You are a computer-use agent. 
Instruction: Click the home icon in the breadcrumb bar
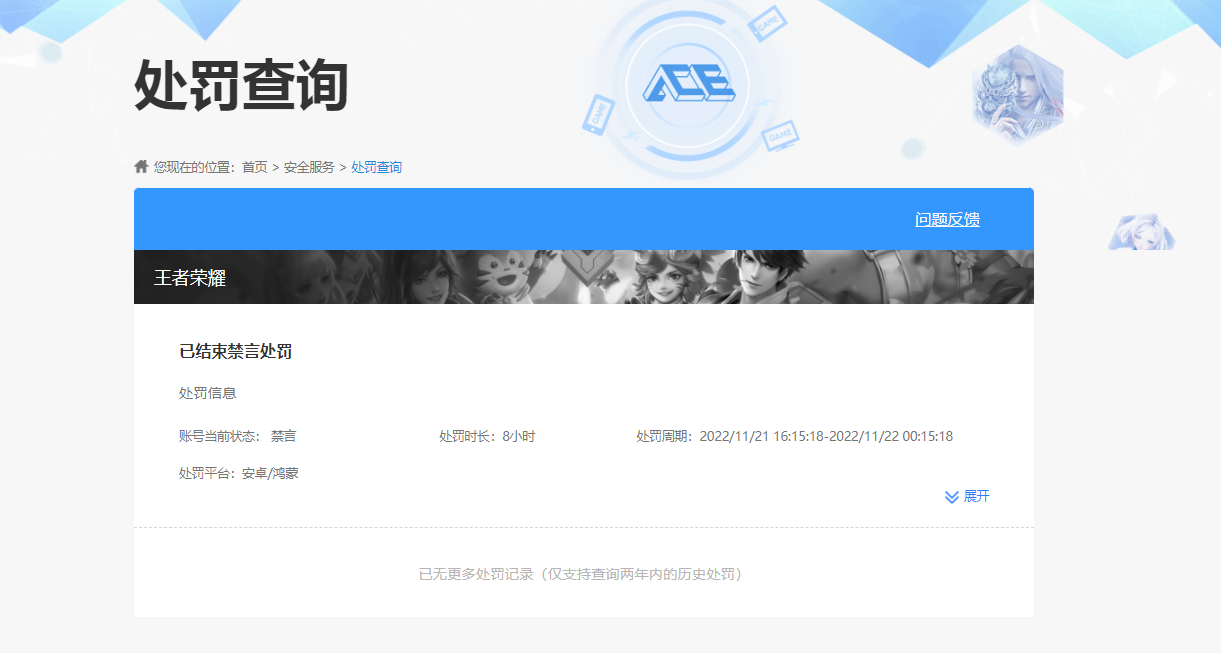click(x=141, y=167)
